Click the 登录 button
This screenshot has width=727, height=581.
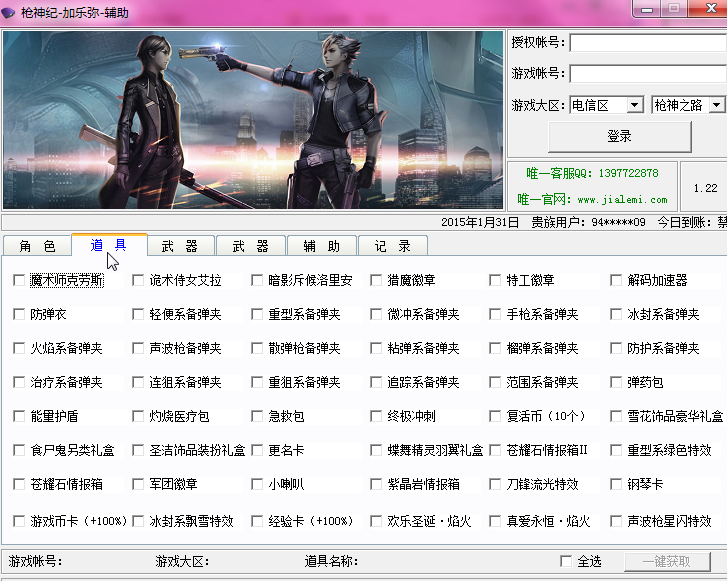point(619,137)
